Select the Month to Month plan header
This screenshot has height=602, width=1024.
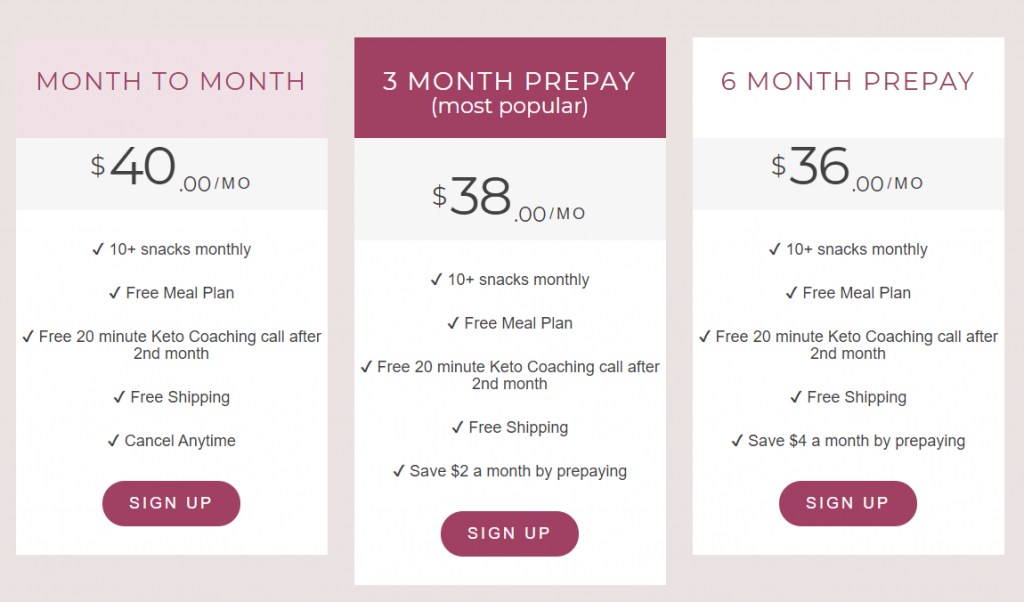click(171, 81)
